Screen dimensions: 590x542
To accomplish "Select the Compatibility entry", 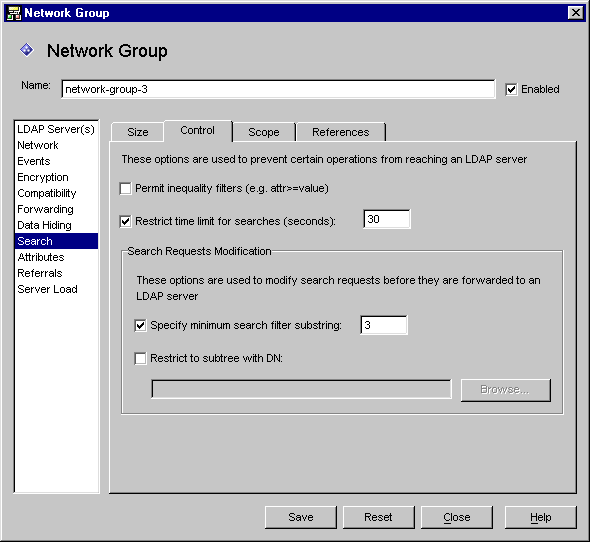I will (x=56, y=193).
